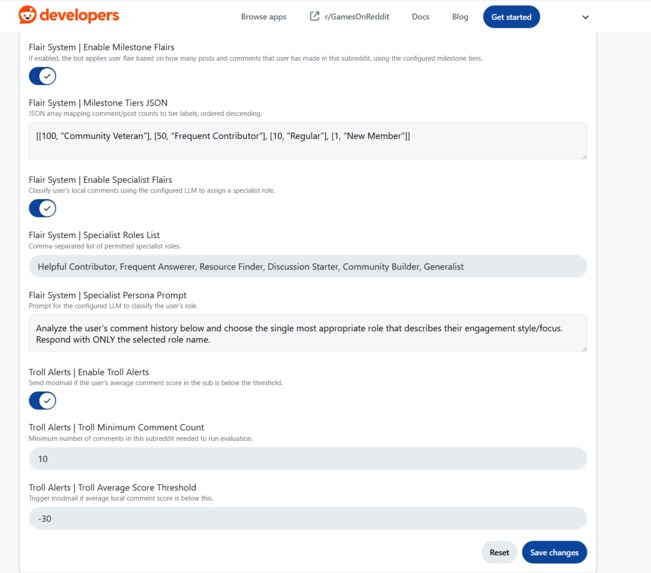Focus the Specialist Roles List field
The image size is (651, 573).
coord(308,267)
